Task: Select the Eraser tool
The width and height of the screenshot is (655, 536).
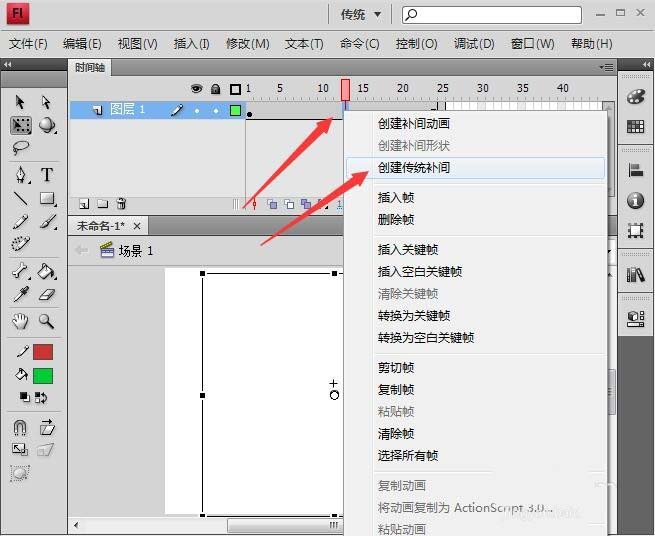Action: point(46,295)
